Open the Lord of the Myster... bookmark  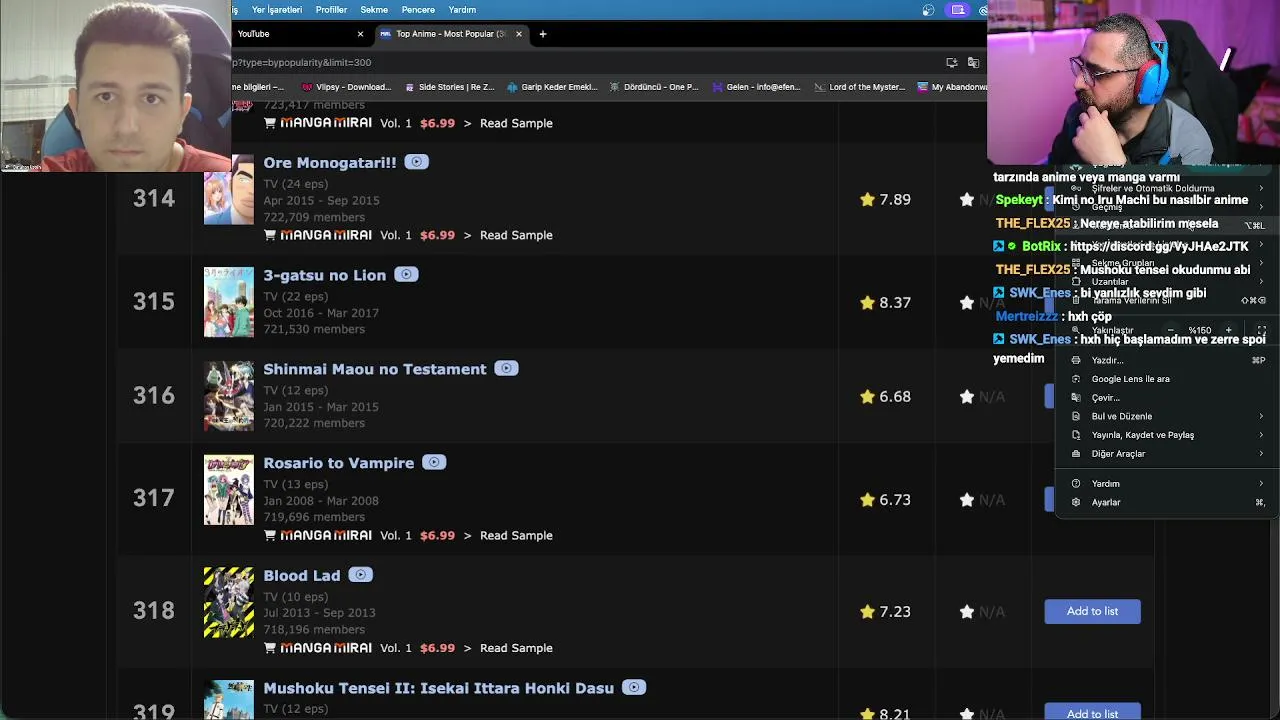click(x=860, y=87)
